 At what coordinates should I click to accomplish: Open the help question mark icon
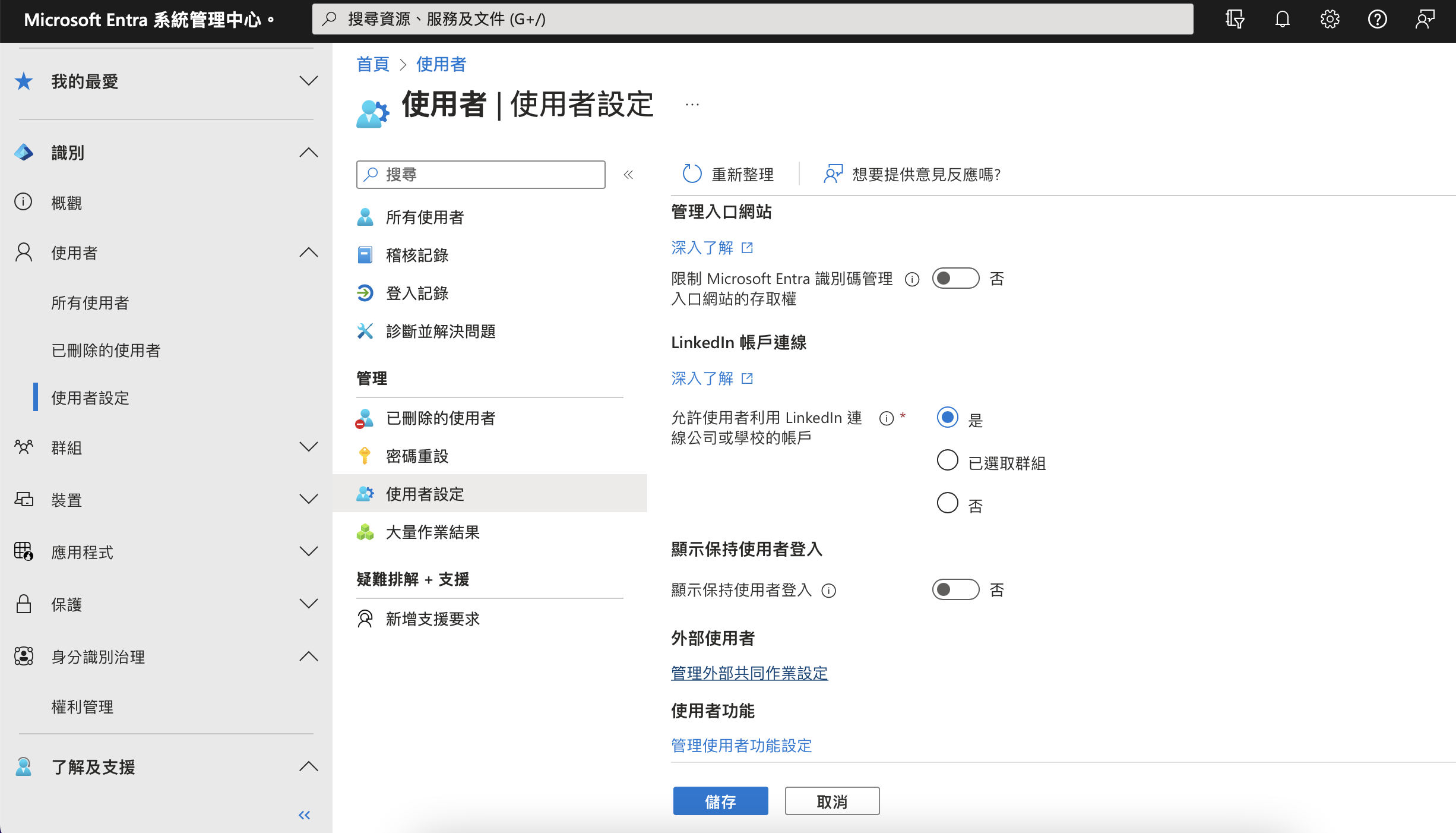[x=1377, y=19]
